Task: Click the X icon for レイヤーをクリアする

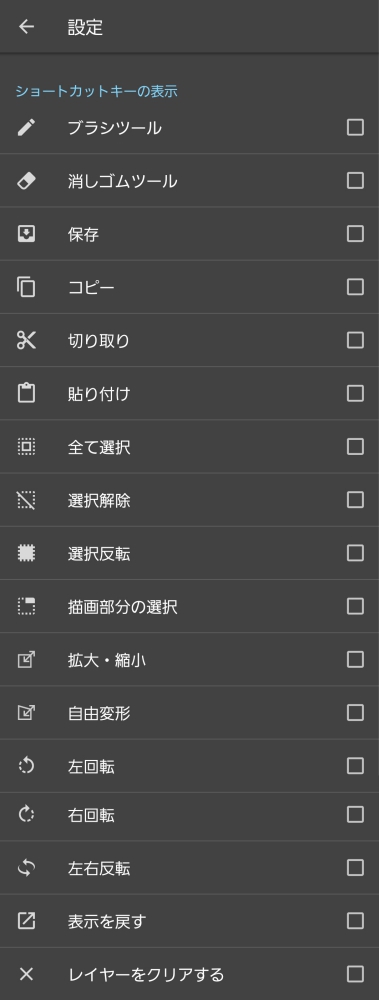Action: pos(26,974)
